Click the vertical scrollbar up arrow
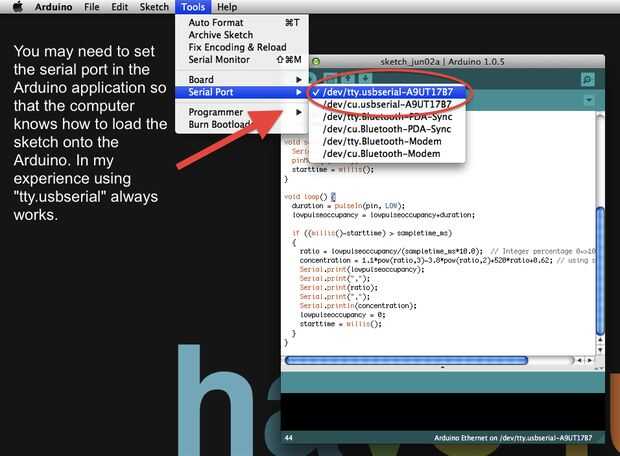 click(x=600, y=340)
